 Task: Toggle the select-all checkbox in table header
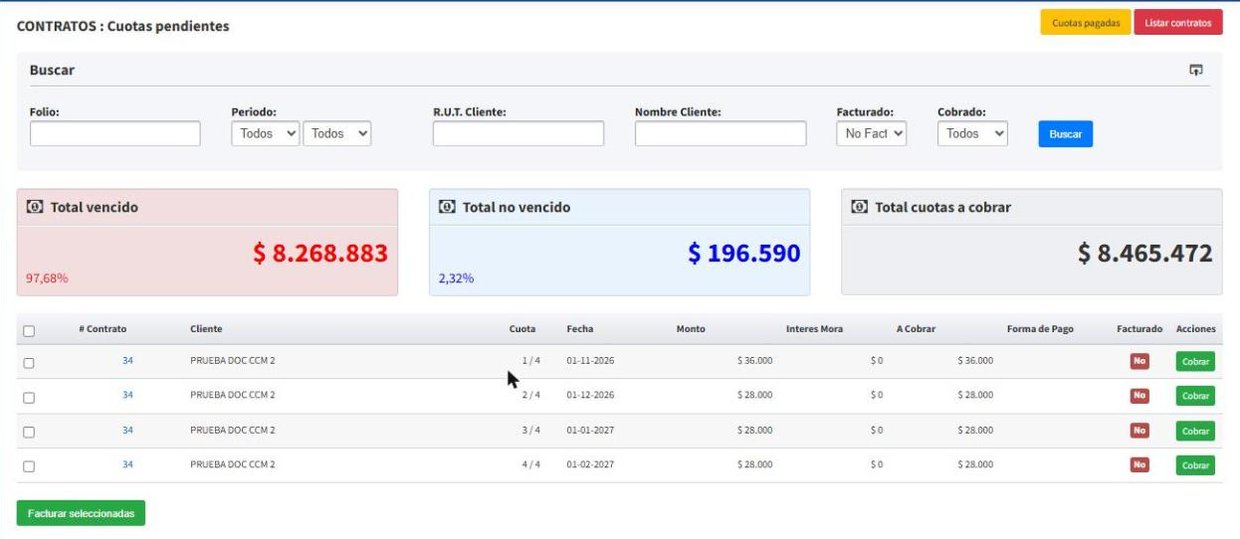[x=28, y=331]
